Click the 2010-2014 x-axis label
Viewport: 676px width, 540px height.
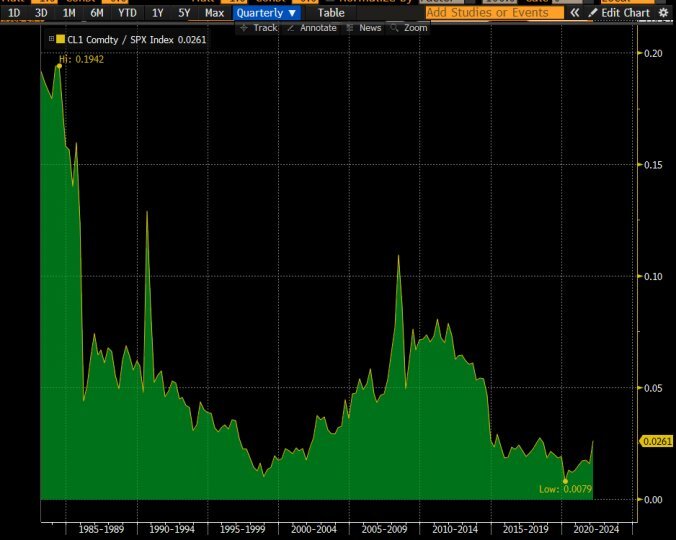click(x=455, y=529)
